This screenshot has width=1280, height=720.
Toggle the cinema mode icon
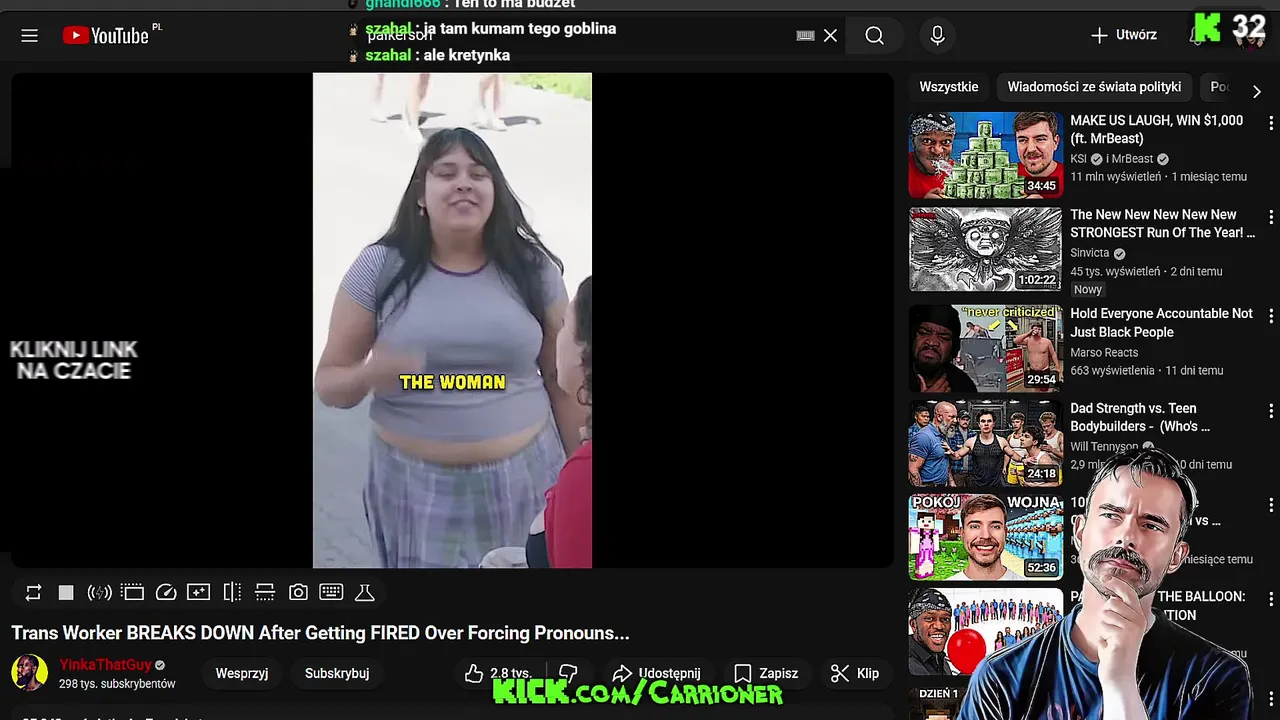click(x=132, y=592)
